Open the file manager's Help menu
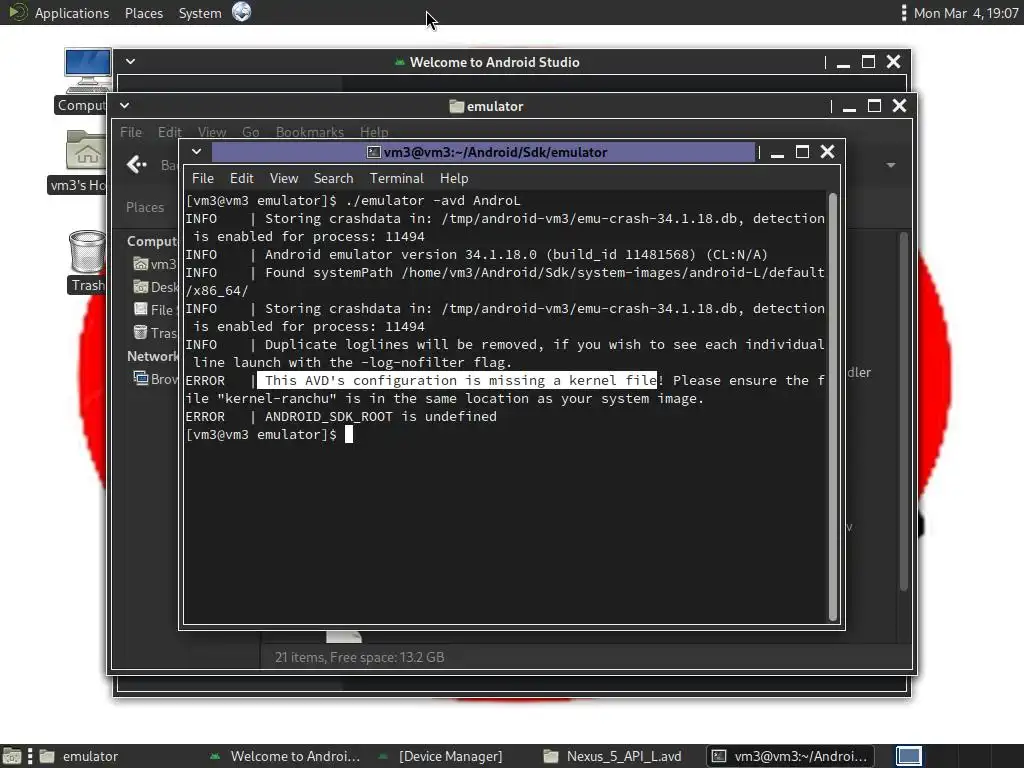The height and width of the screenshot is (768, 1024). tap(374, 132)
